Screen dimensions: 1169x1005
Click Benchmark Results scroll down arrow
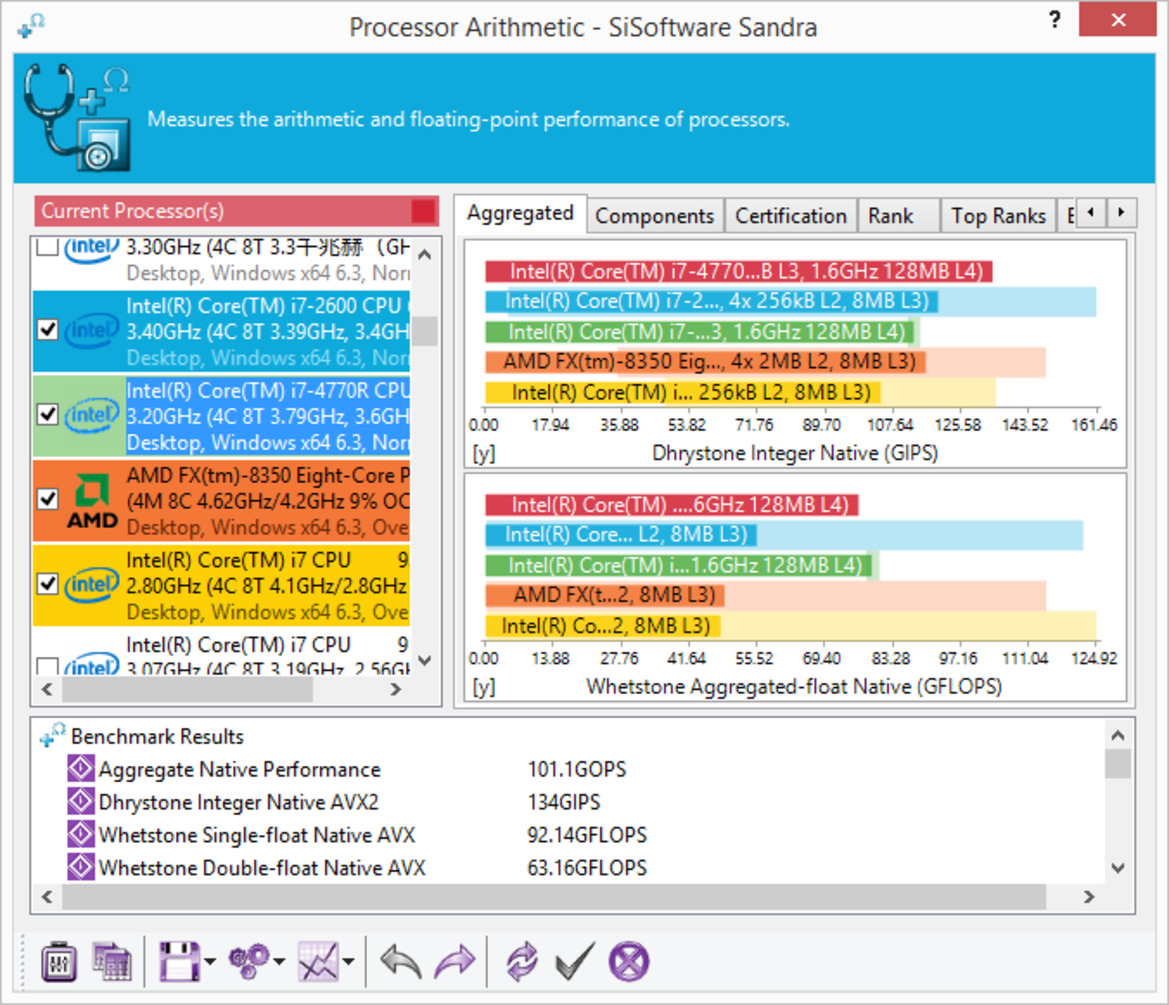(1118, 868)
